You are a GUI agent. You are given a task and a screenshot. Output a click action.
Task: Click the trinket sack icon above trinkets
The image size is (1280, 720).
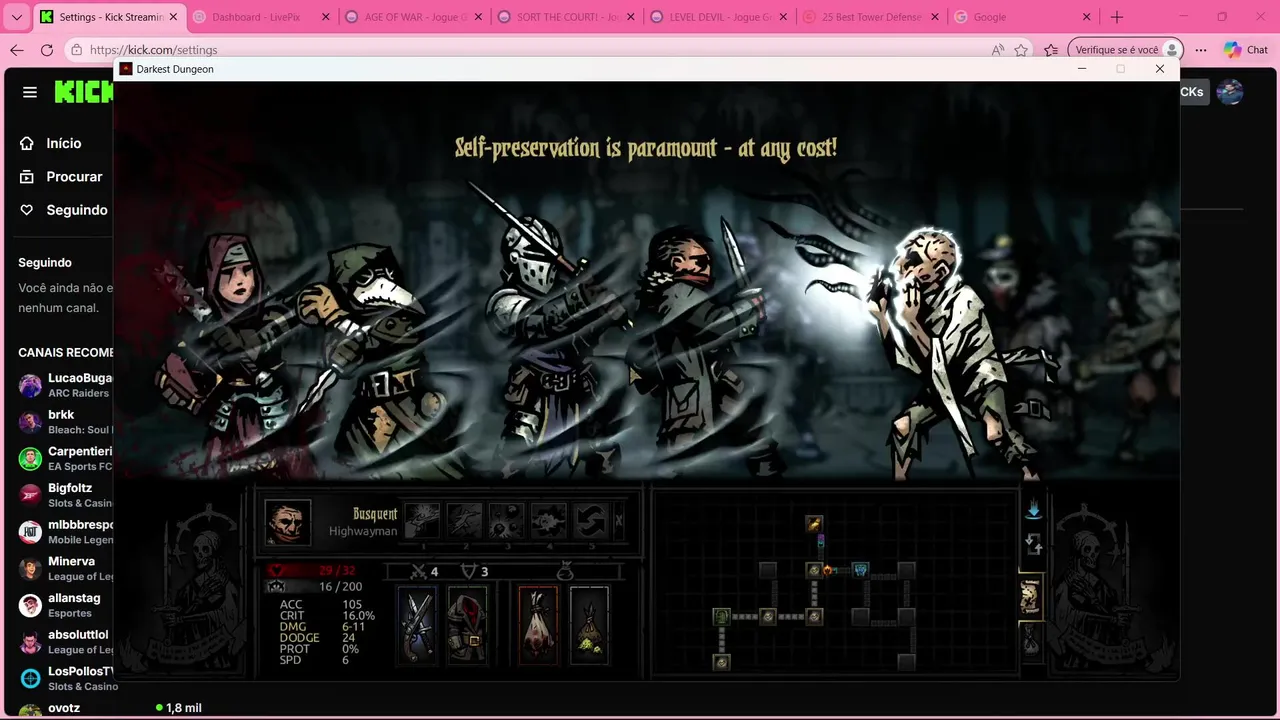[564, 570]
